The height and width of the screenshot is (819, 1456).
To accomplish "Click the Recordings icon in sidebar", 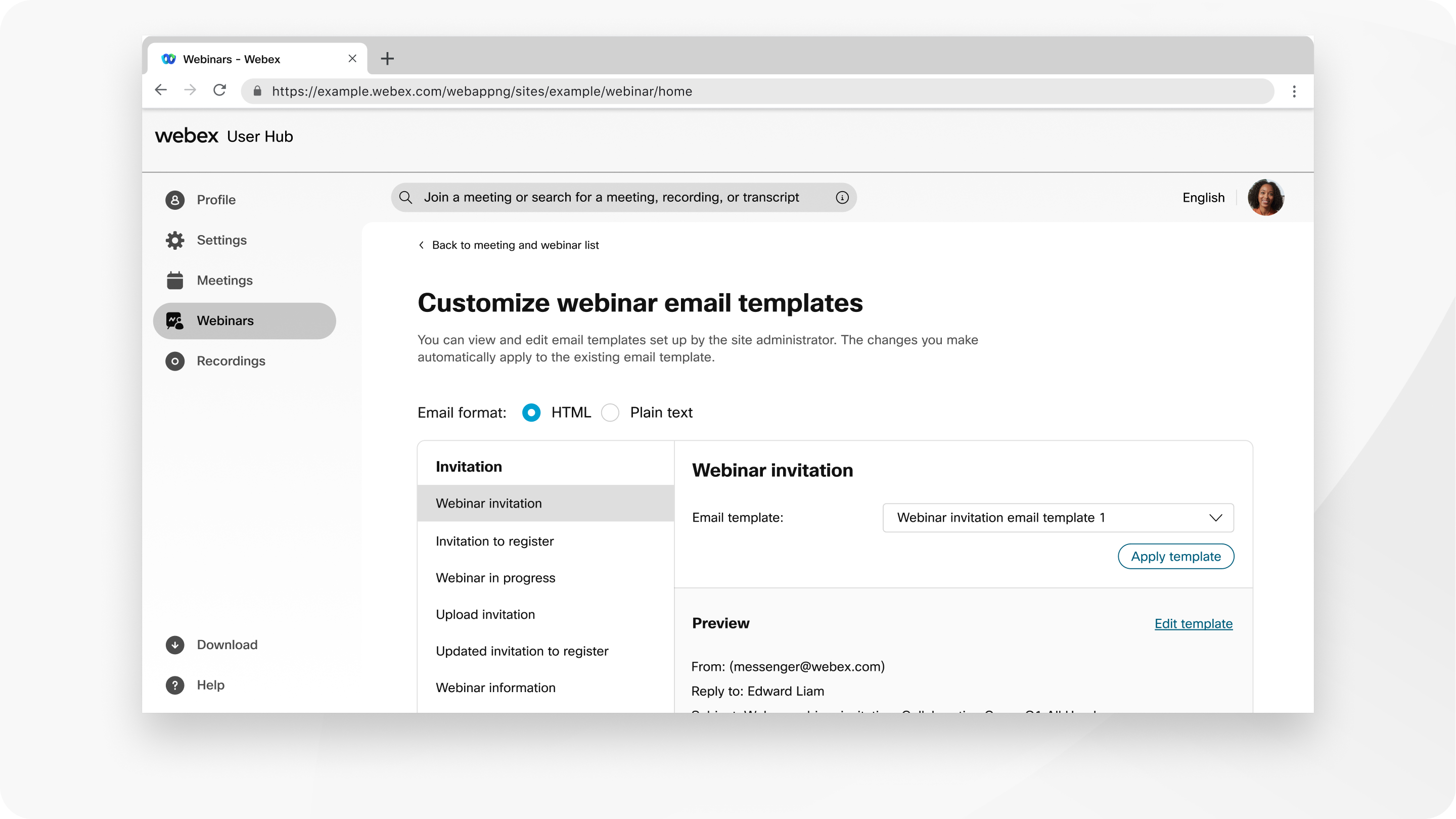I will (174, 360).
